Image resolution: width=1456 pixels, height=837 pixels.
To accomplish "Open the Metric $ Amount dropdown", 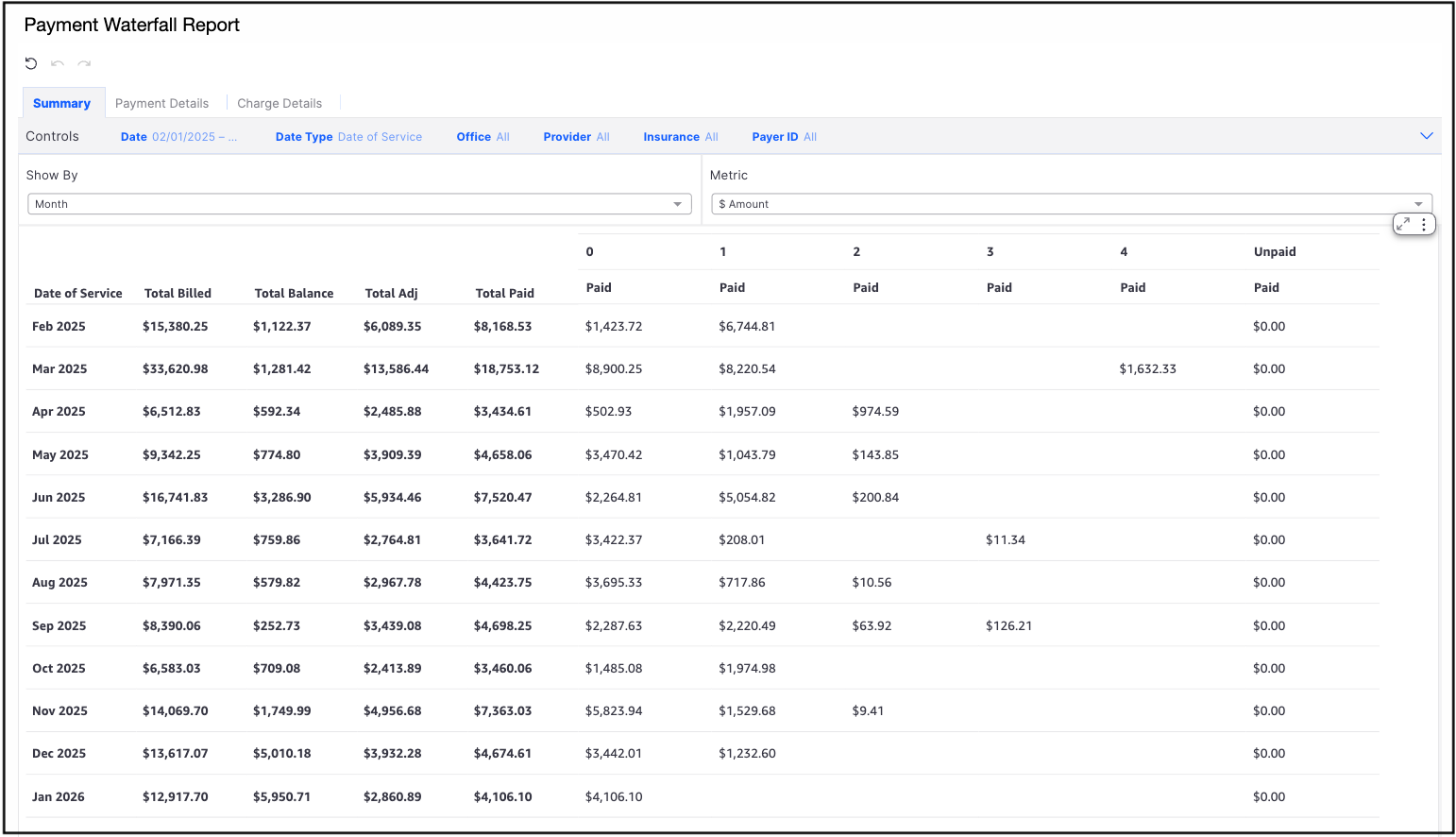I will pyautogui.click(x=1071, y=204).
